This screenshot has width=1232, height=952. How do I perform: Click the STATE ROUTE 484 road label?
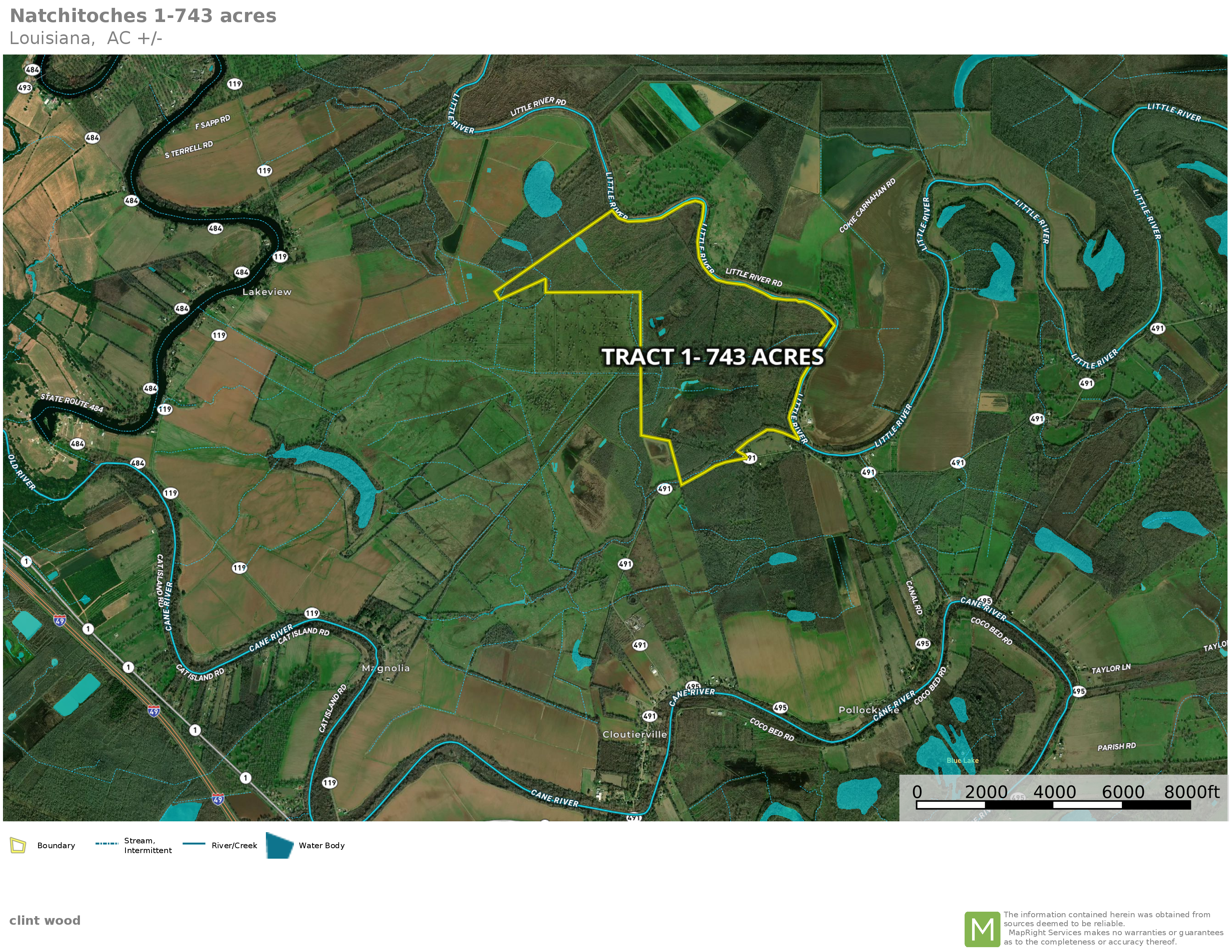click(72, 403)
